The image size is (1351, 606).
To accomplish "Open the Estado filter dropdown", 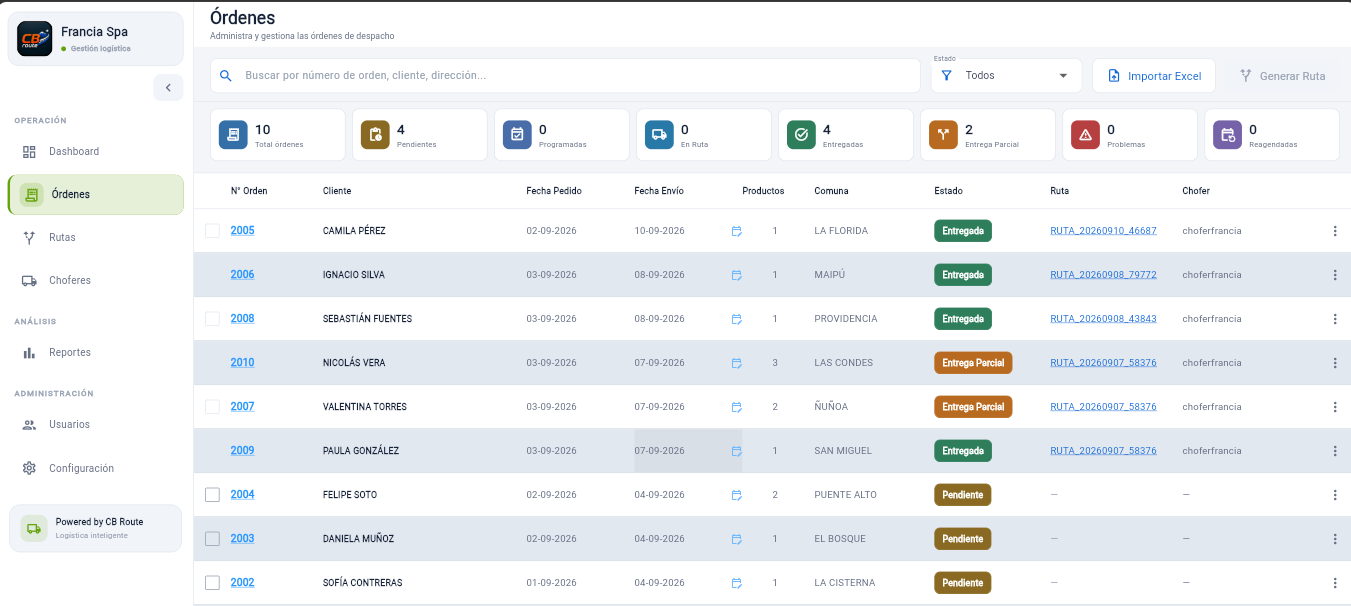I will point(1006,76).
